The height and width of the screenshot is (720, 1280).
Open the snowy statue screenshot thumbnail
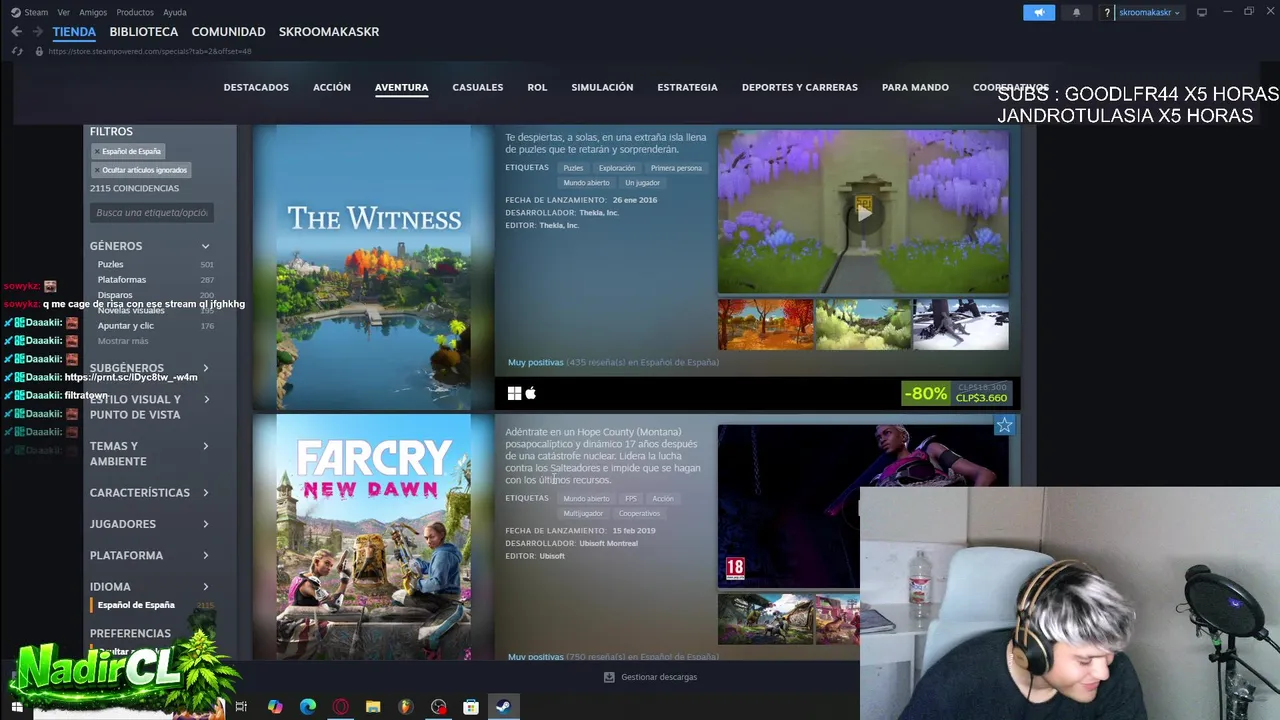(961, 324)
